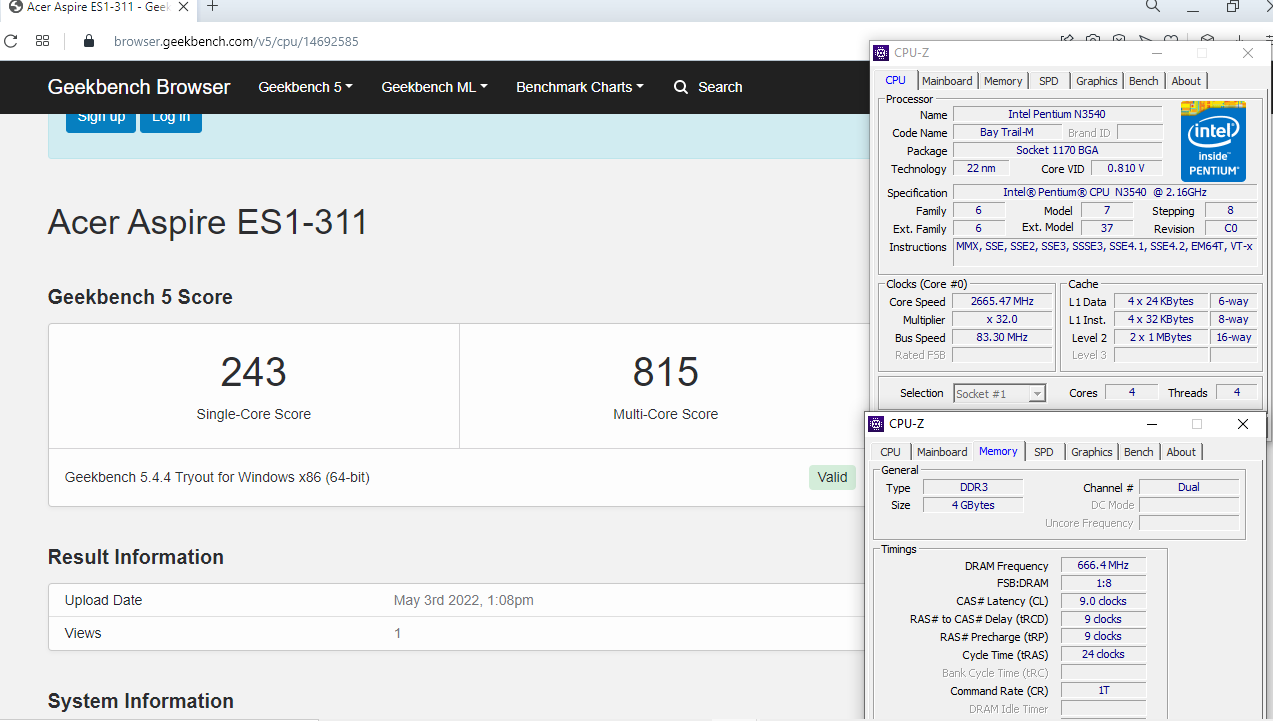This screenshot has width=1273, height=721.
Task: Switch to Graphics tab in lower CPU-Z
Action: point(1092,452)
